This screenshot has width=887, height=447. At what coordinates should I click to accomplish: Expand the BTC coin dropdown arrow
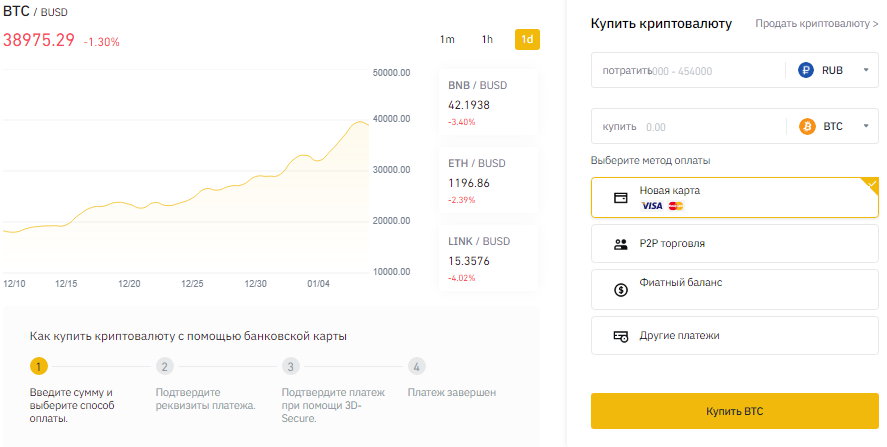click(x=866, y=126)
